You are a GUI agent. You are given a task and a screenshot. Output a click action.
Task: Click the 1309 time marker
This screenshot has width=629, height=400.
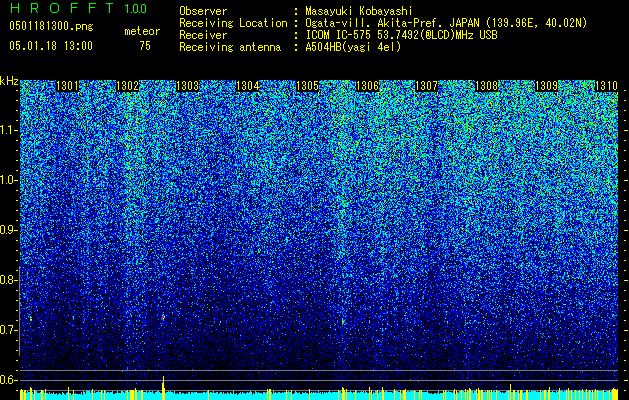(546, 86)
